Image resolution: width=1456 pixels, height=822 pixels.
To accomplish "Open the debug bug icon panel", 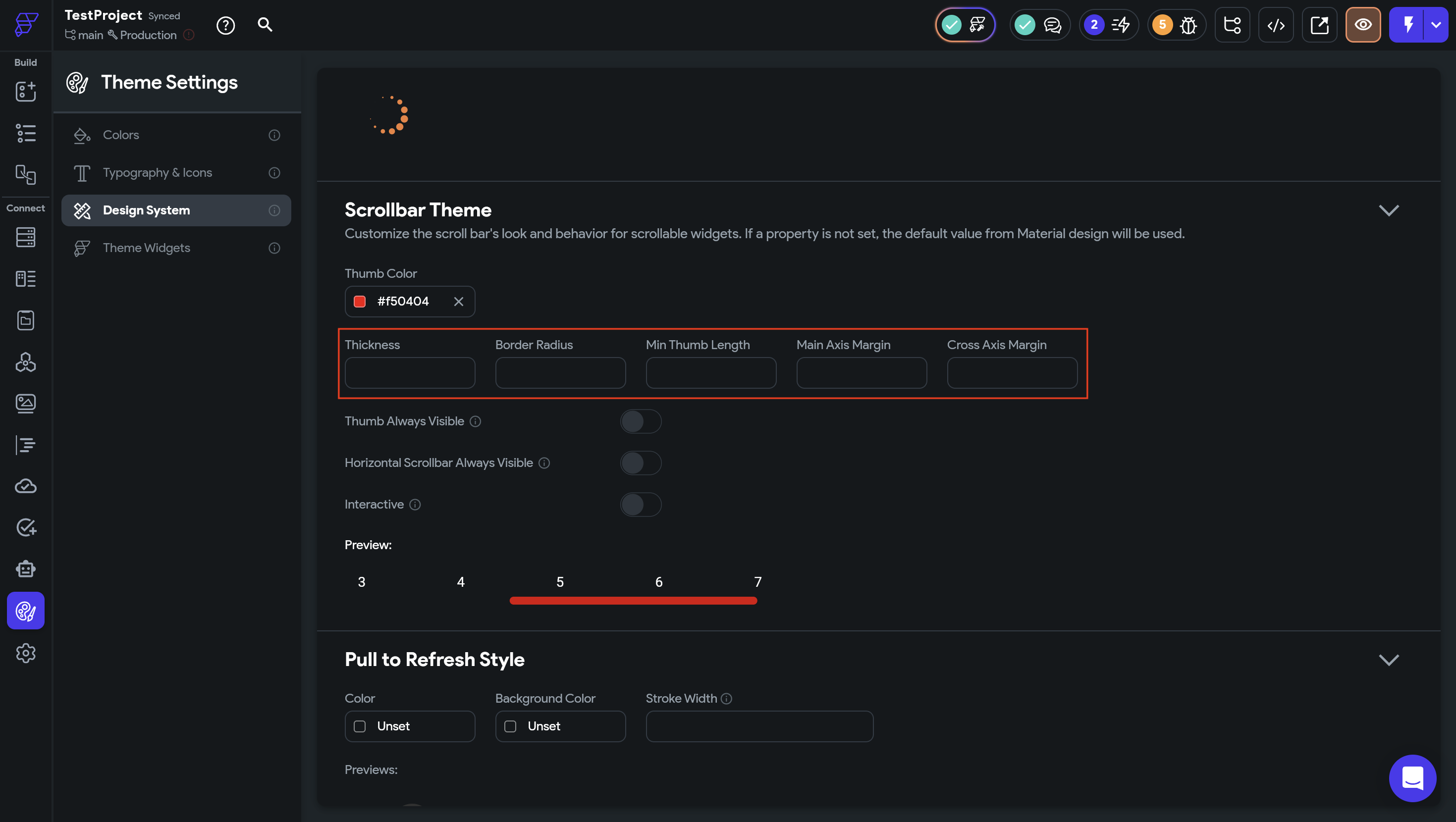I will (x=1188, y=25).
